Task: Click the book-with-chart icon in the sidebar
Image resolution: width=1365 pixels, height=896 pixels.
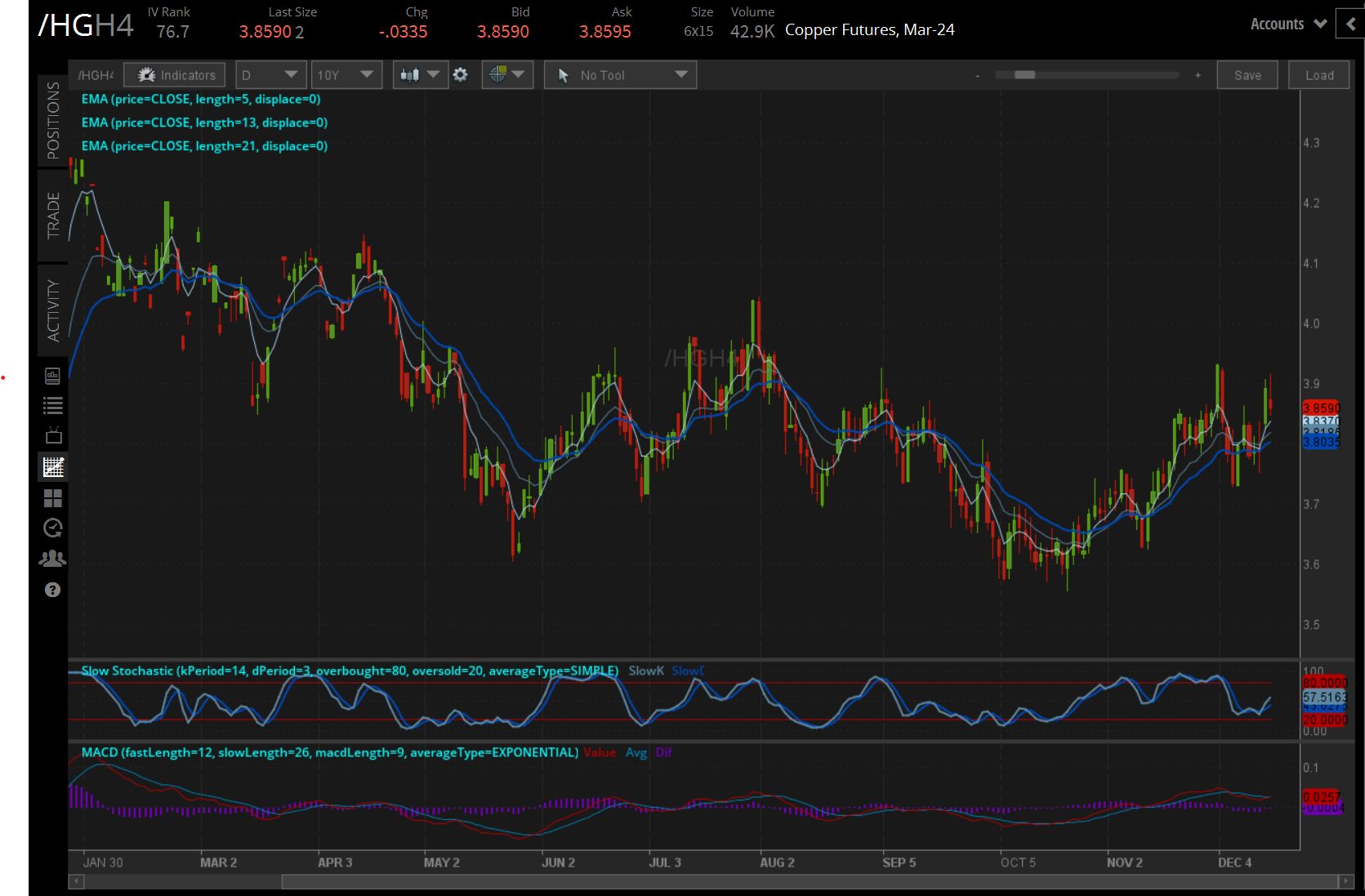Action: click(53, 376)
